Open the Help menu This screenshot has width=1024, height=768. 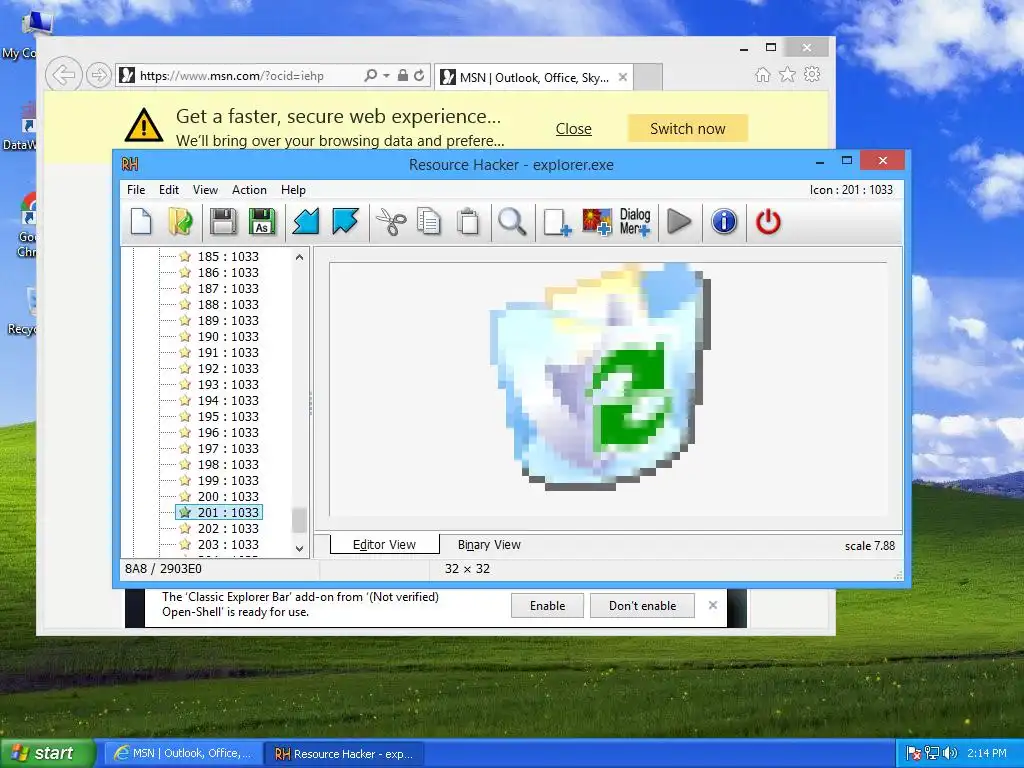pos(293,190)
